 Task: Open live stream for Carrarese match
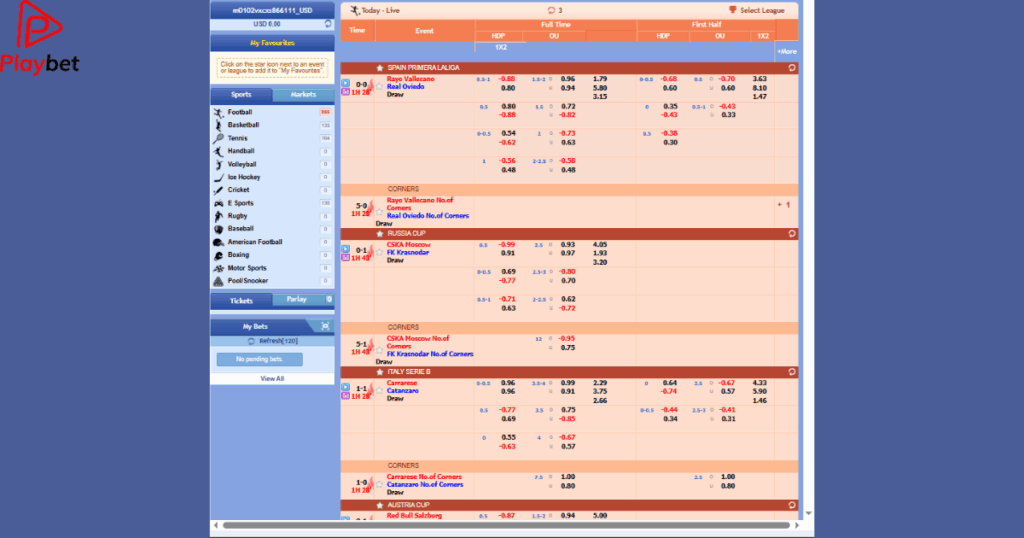345,388
